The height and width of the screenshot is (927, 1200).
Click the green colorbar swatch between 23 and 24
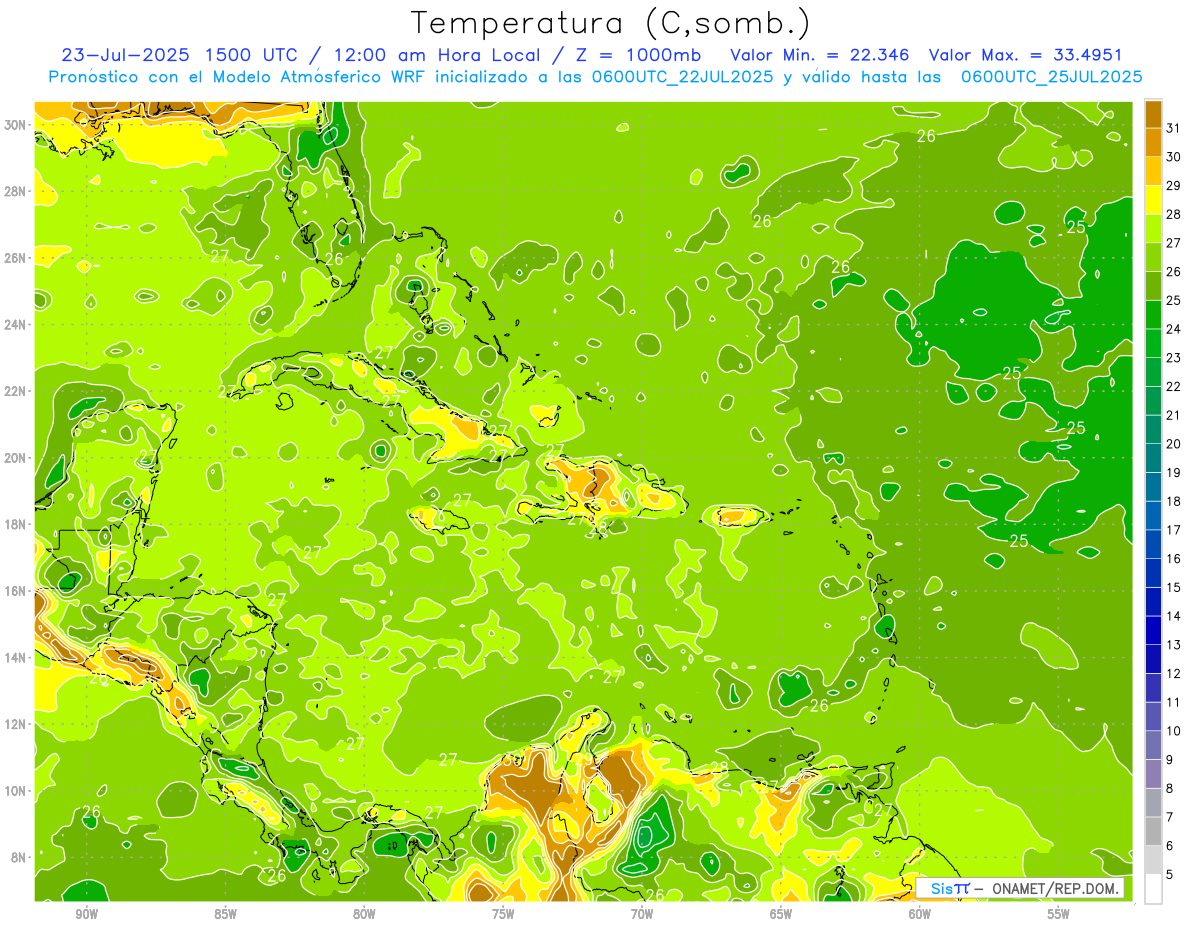[x=1153, y=343]
